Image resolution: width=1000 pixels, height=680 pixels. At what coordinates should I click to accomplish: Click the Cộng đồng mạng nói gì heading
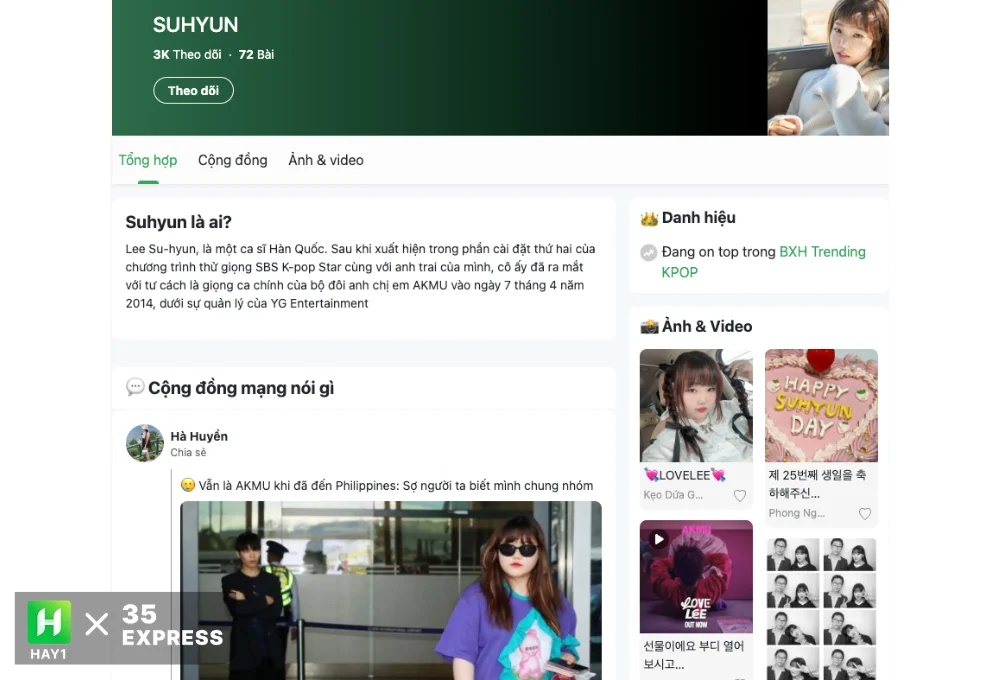[241, 388]
